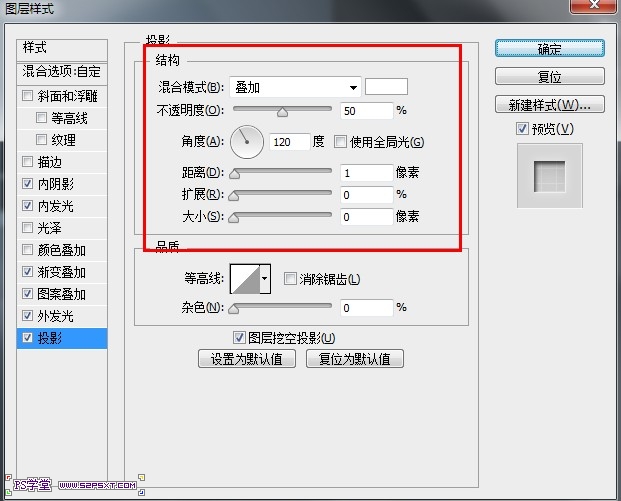Click the shadow color swatch
Viewport: 621px width, 501px height.
pos(387,87)
